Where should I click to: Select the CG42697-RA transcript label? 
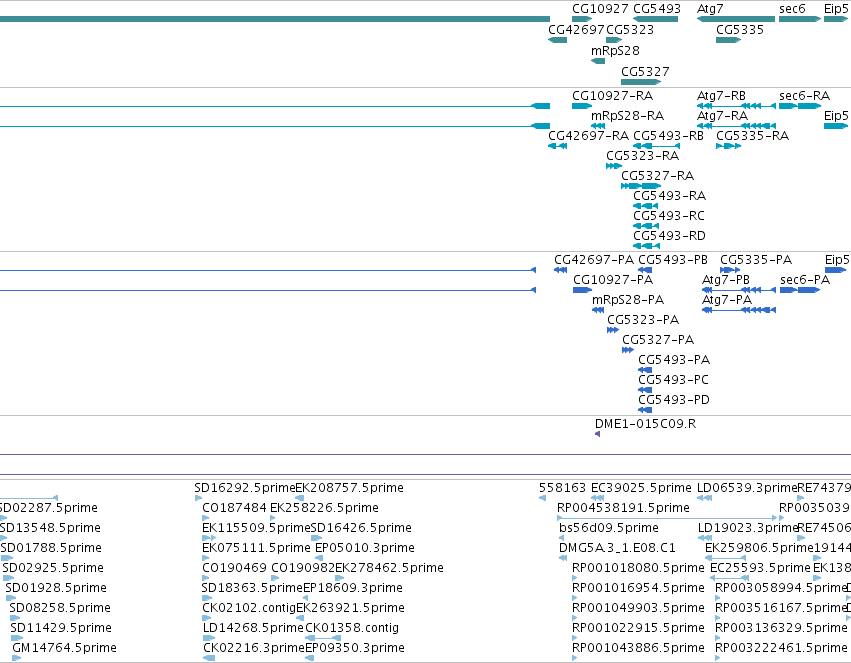[589, 136]
